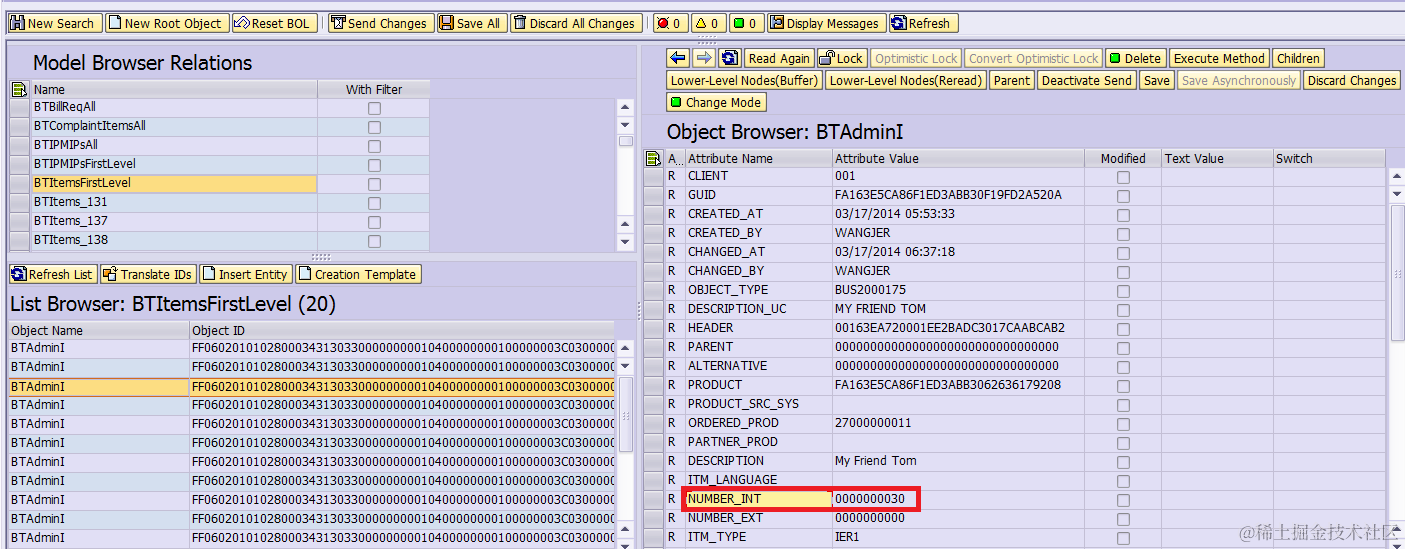1405x549 pixels.
Task: Click the top toolbar Refresh button
Action: click(921, 23)
